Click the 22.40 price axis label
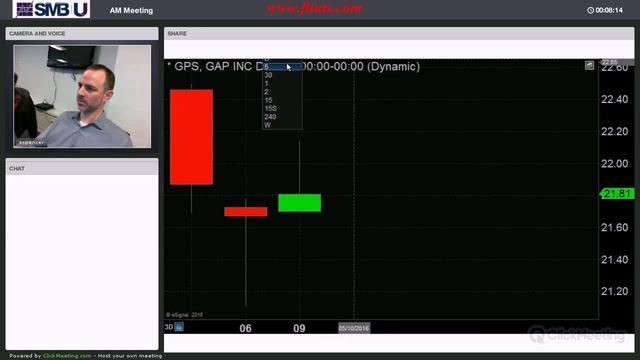The height and width of the screenshot is (360, 640). 614,99
